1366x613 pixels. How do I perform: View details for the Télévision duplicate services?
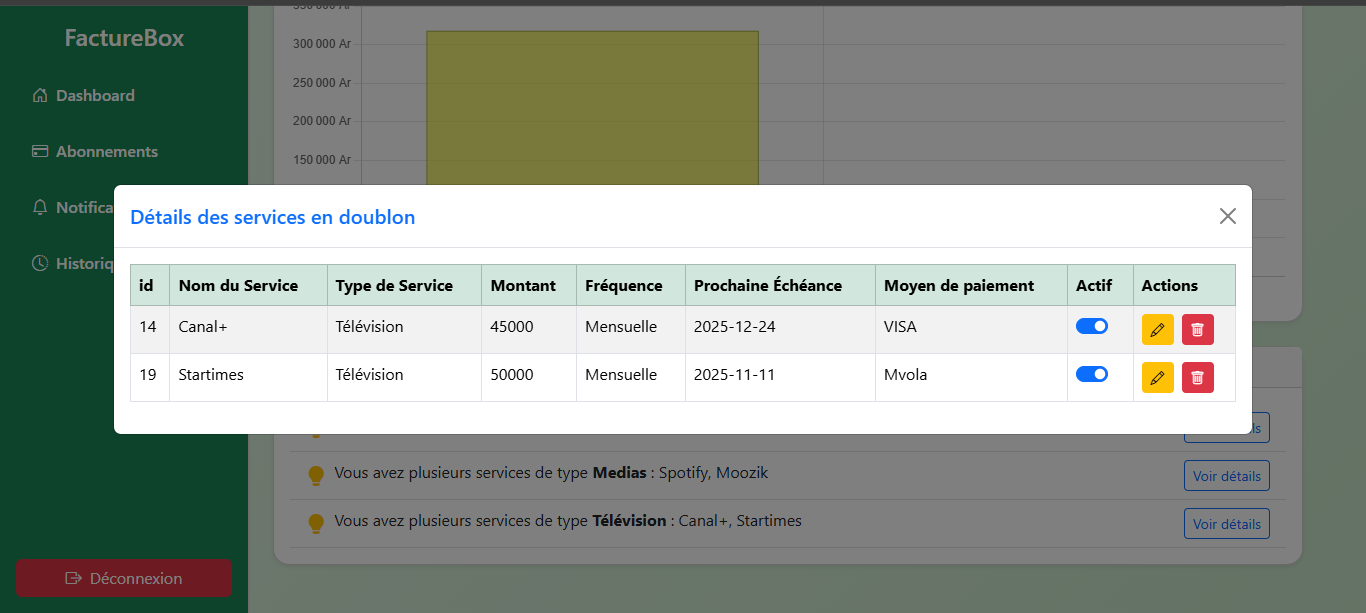[1227, 524]
